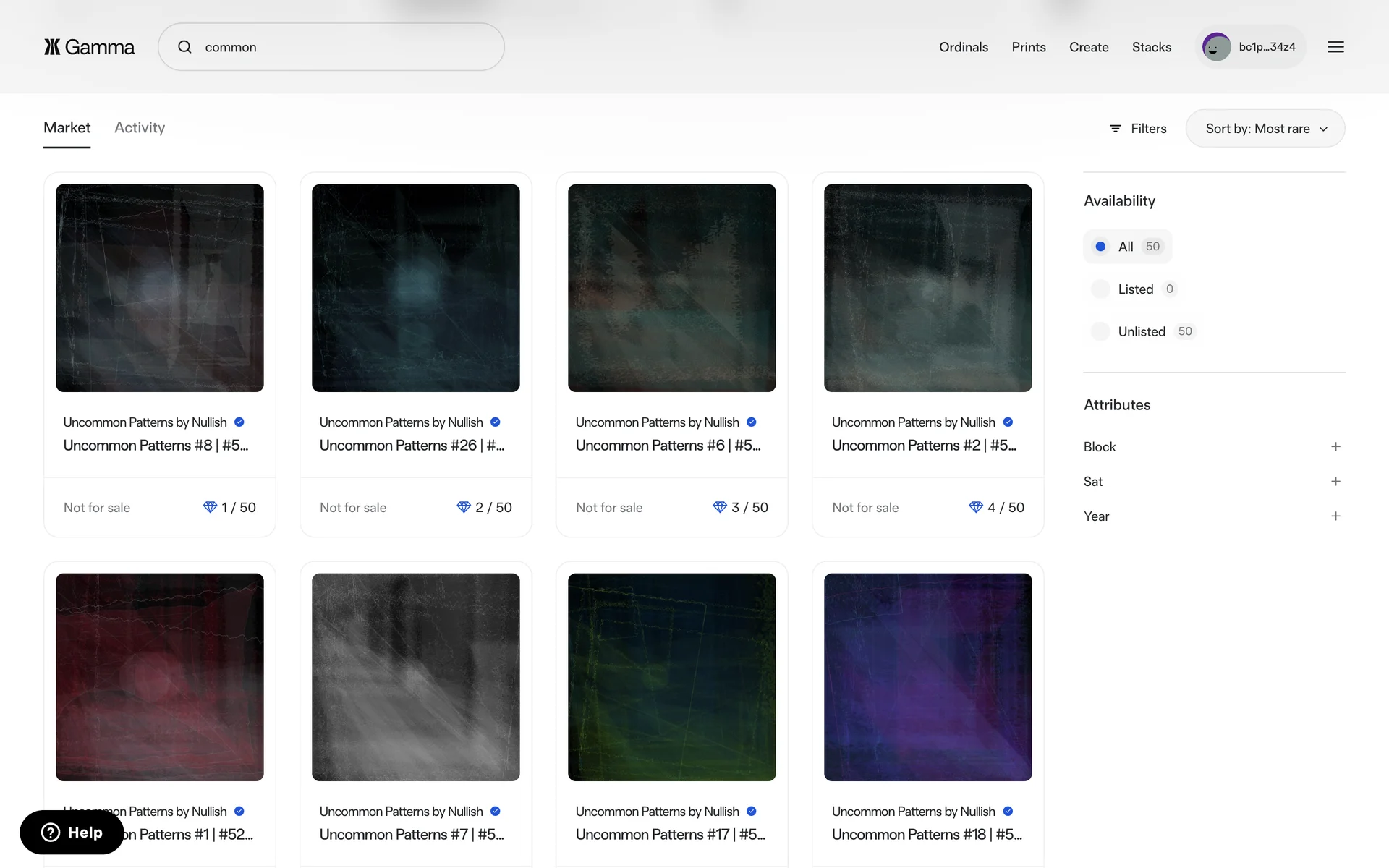
Task: Open the Uncommon Patterns #26 title link
Action: 412,446
